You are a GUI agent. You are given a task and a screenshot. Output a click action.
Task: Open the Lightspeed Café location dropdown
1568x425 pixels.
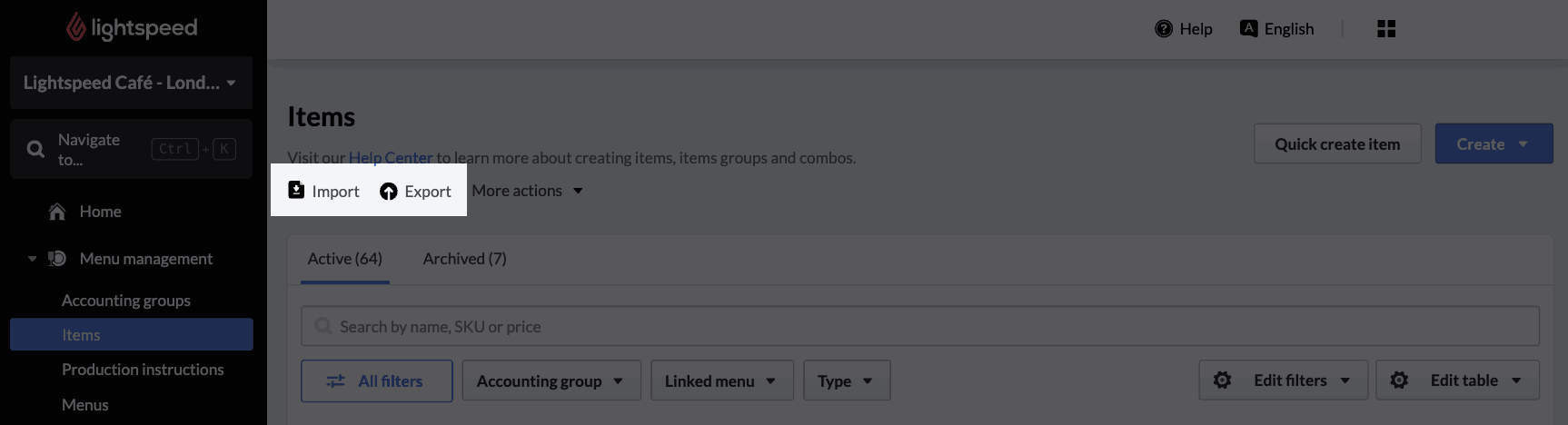point(132,83)
